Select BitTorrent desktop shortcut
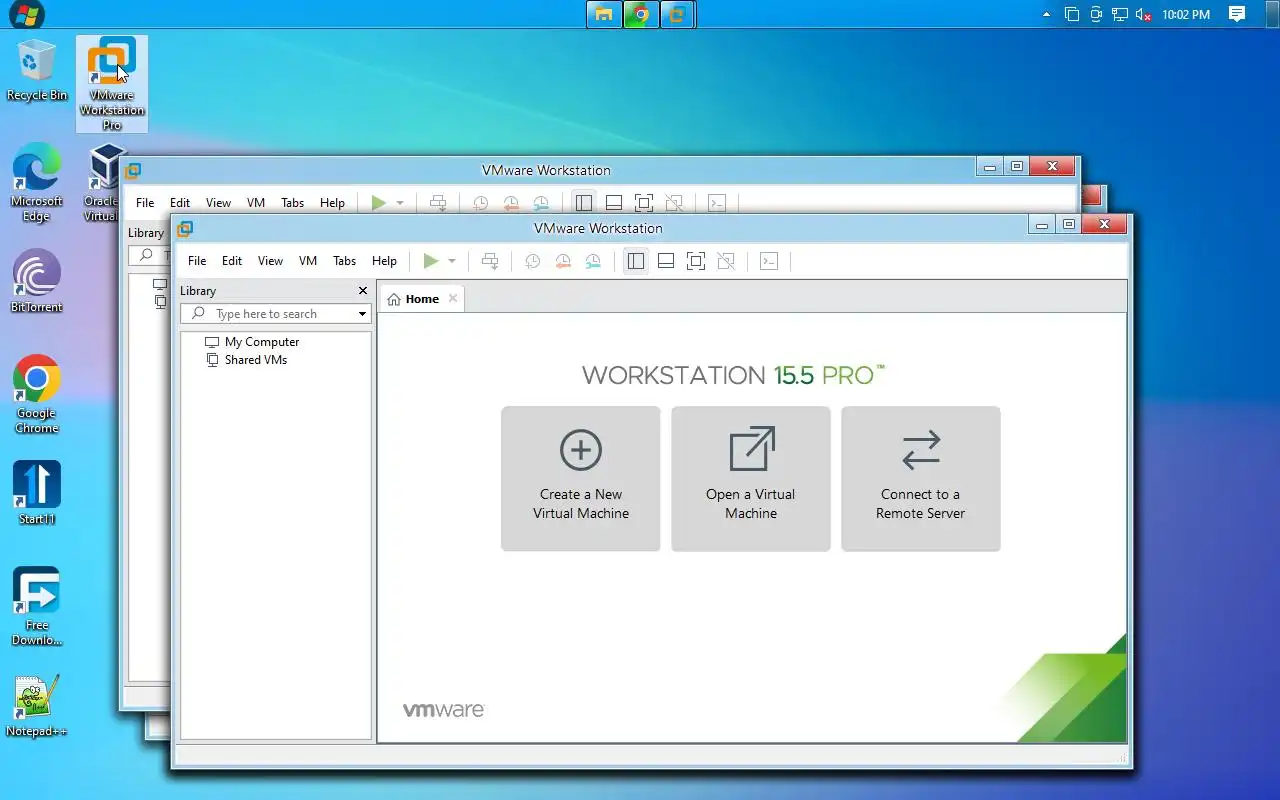This screenshot has height=800, width=1280. tap(37, 282)
